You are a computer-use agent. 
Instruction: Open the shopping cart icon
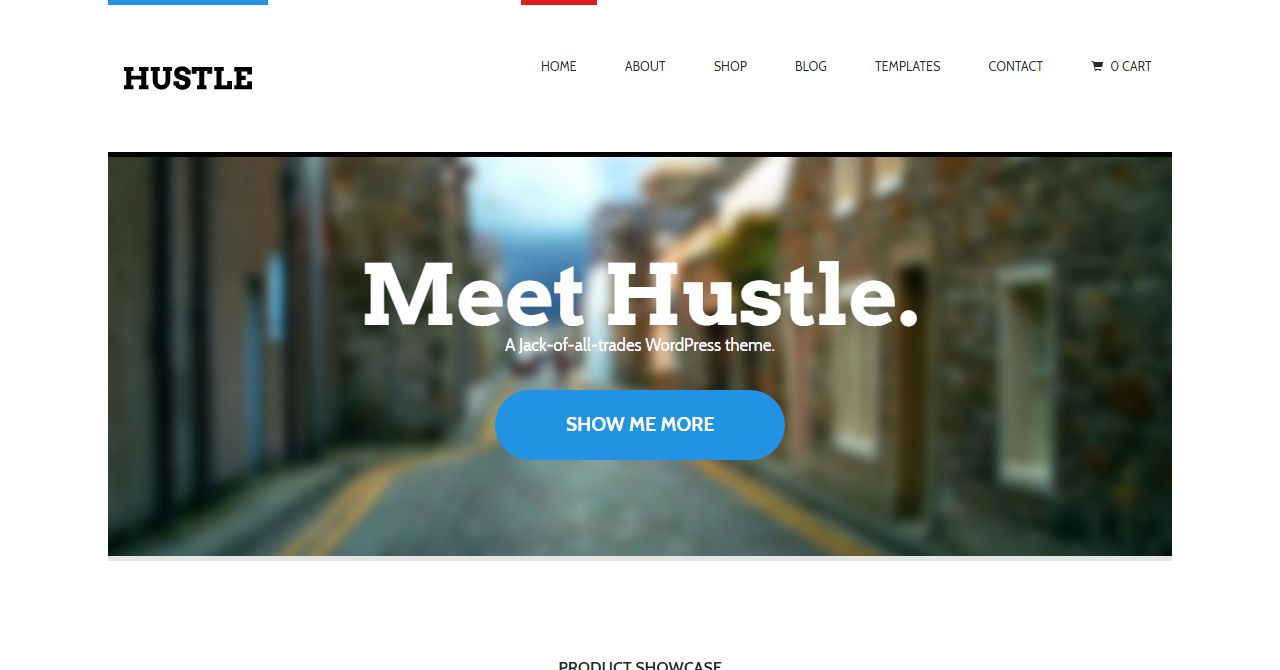click(x=1097, y=67)
